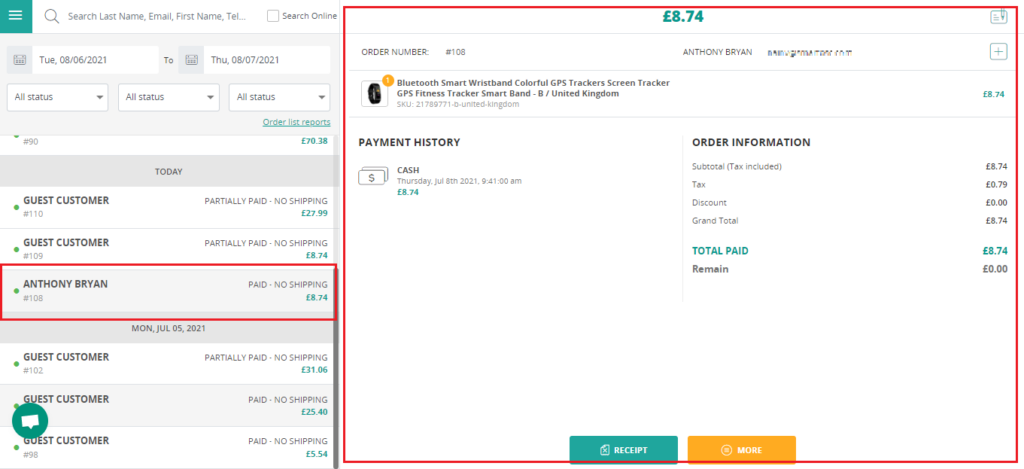
Task: Click the search magnifier icon
Action: point(51,17)
